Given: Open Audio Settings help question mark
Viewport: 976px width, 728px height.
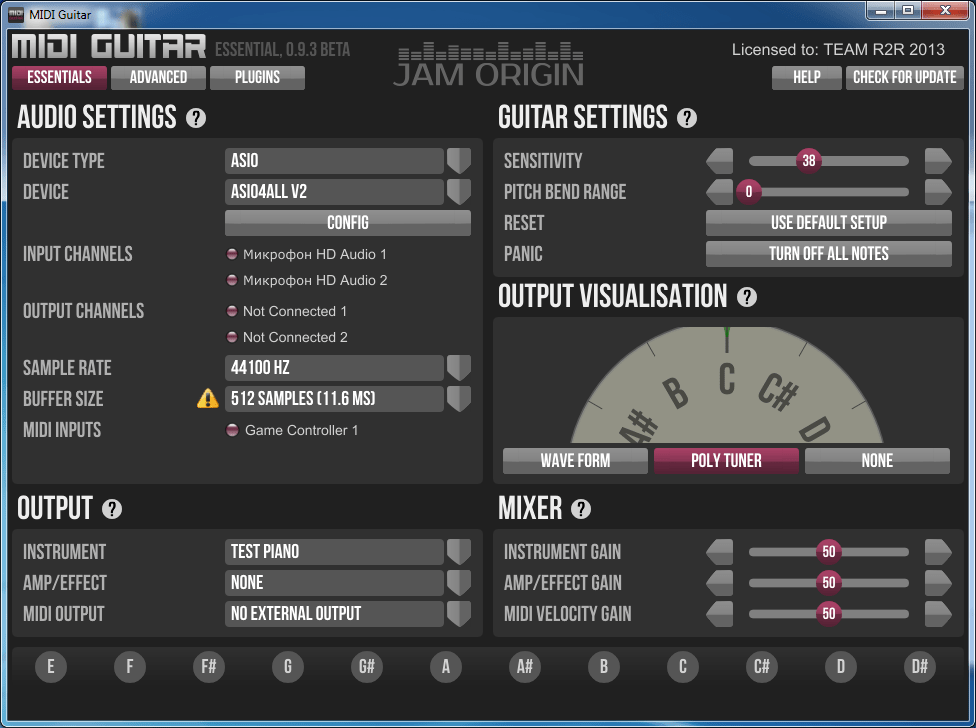Looking at the screenshot, I should tap(195, 118).
